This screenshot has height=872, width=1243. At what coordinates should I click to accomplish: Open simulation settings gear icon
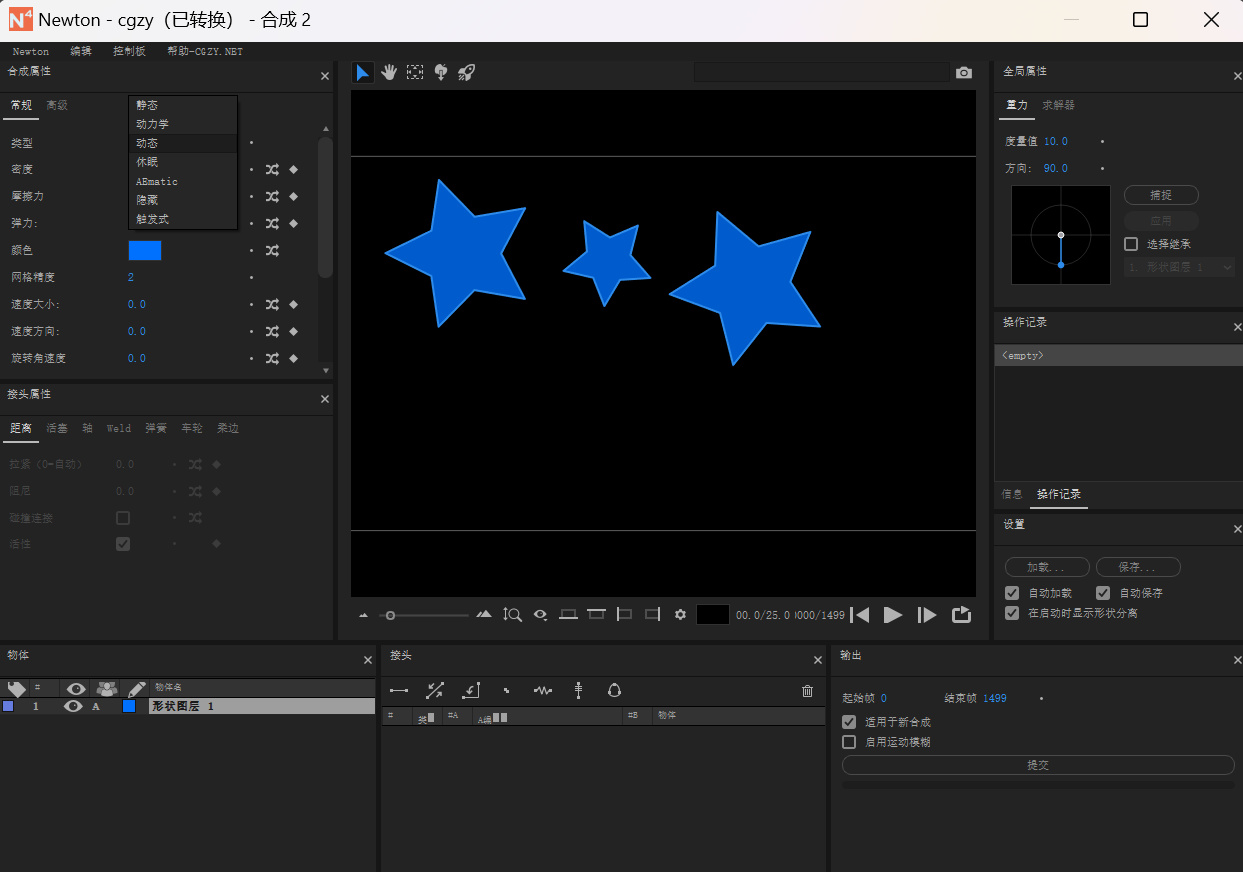(x=680, y=615)
